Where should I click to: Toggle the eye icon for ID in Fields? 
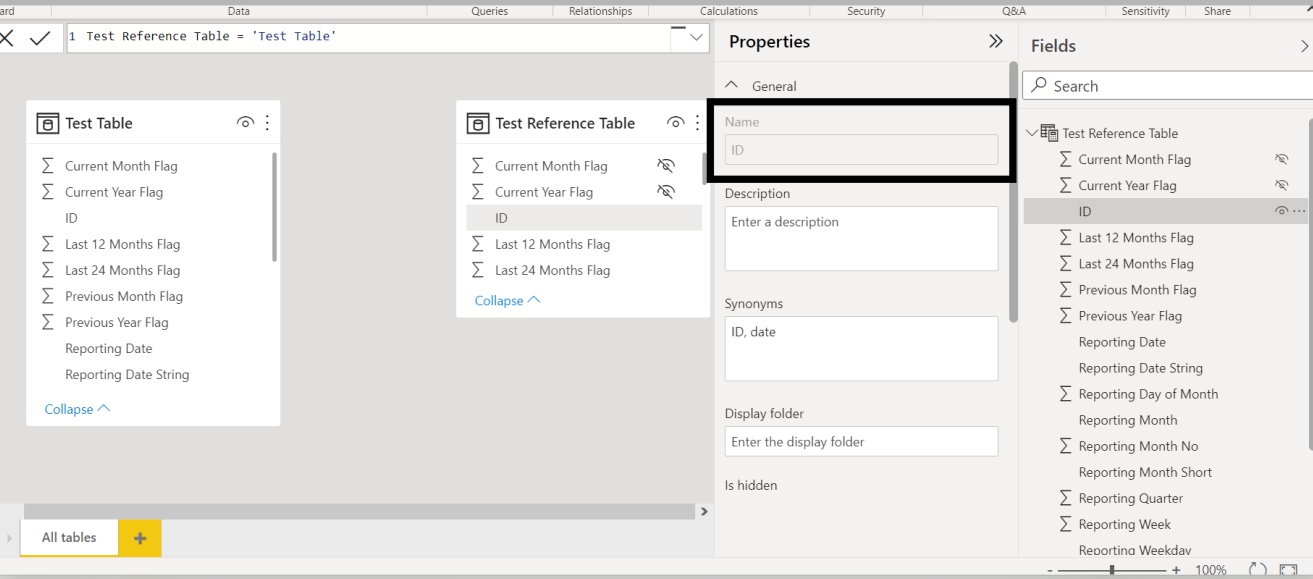pyautogui.click(x=1281, y=211)
